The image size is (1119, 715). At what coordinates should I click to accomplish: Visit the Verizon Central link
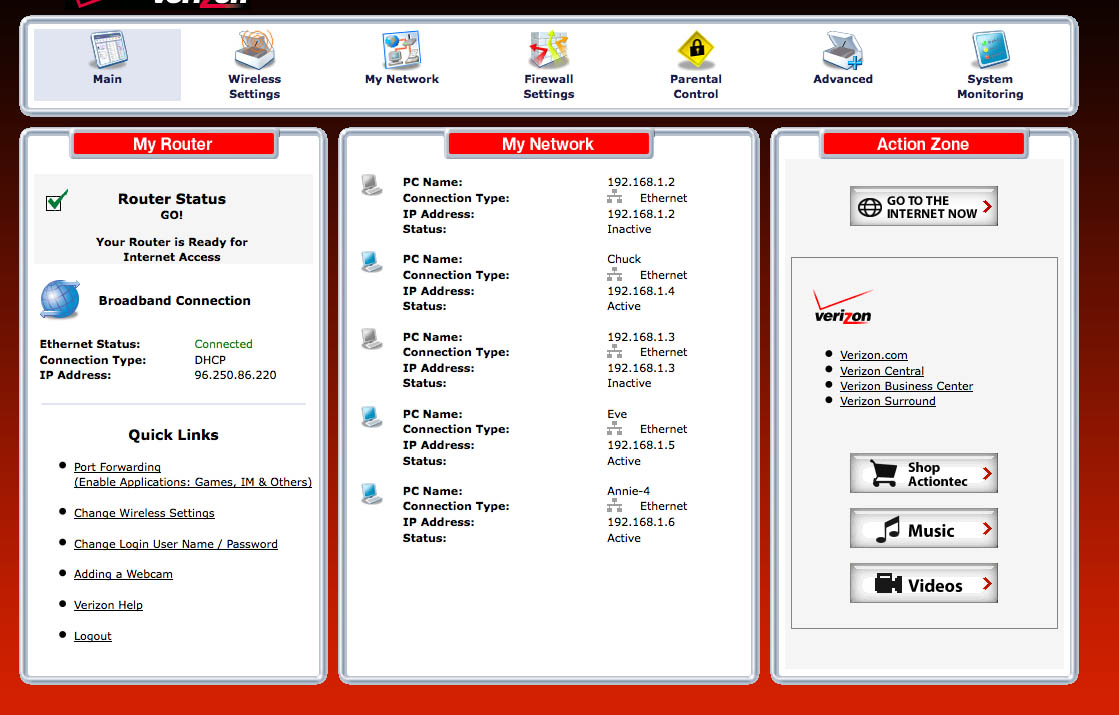881,370
